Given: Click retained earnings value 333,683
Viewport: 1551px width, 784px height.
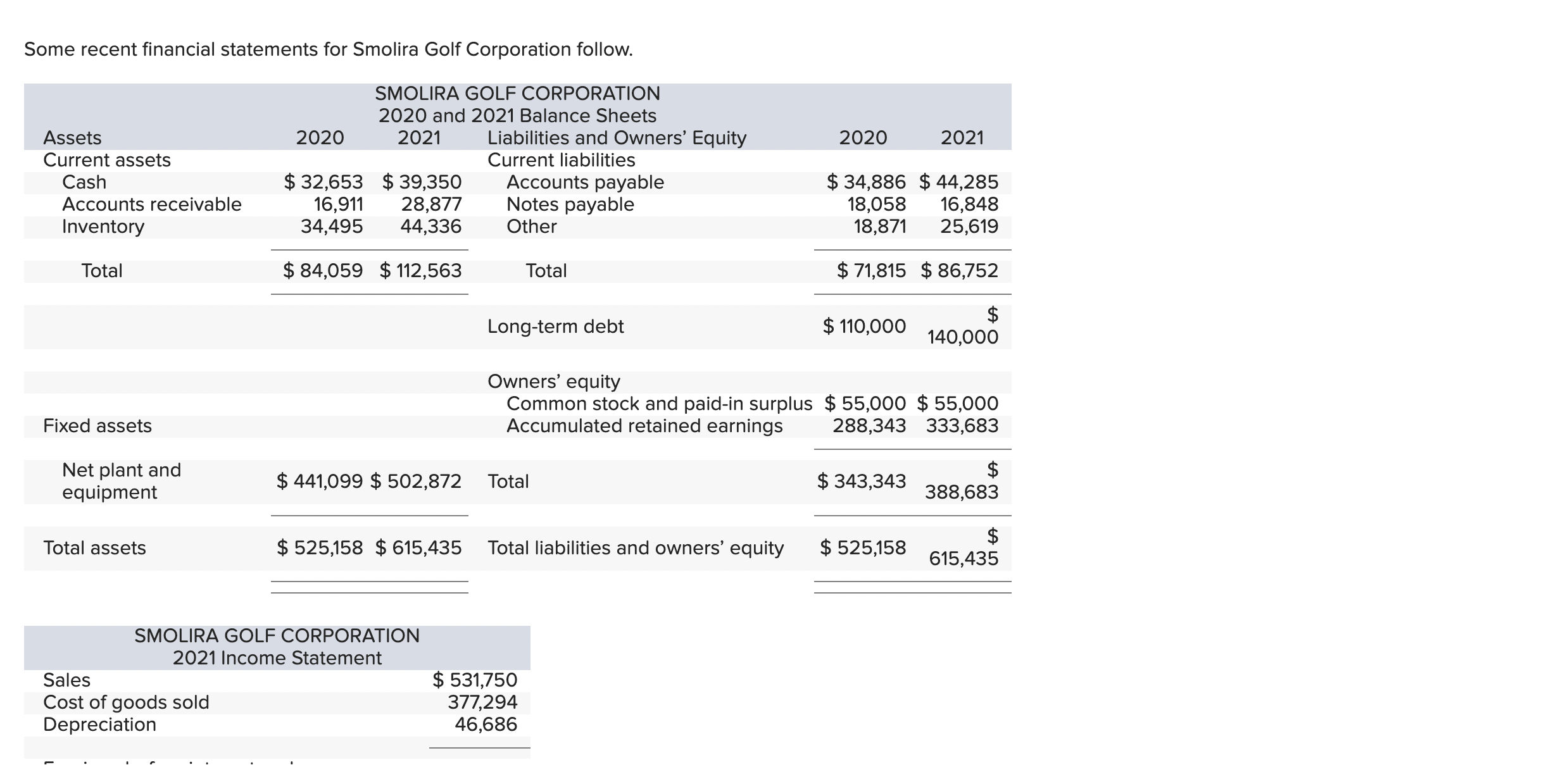Looking at the screenshot, I should point(962,426).
